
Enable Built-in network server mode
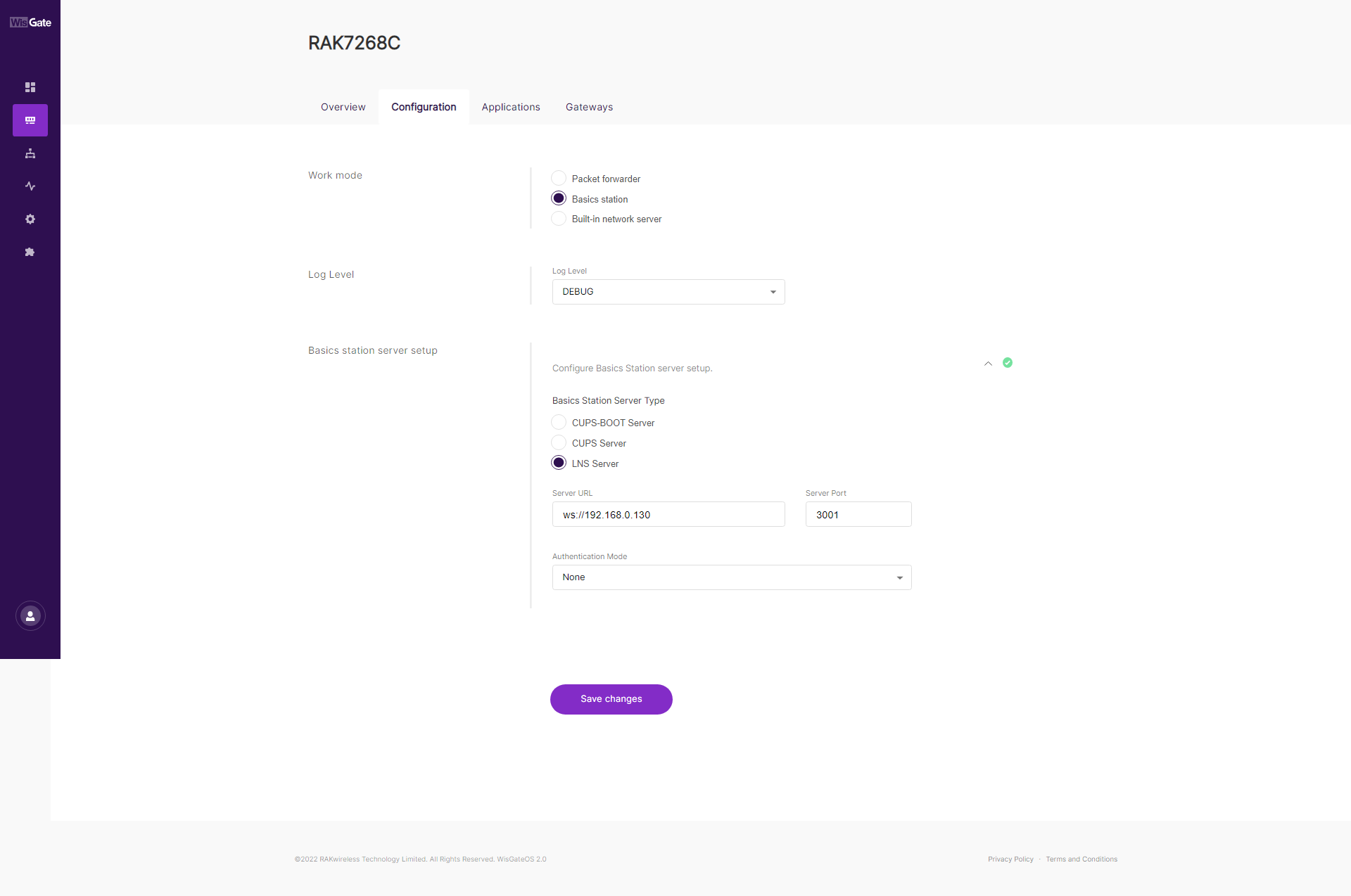click(559, 218)
